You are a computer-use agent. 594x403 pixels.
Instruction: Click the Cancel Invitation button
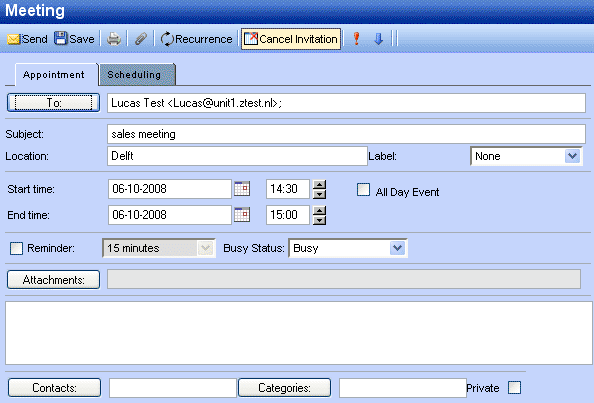pos(291,39)
